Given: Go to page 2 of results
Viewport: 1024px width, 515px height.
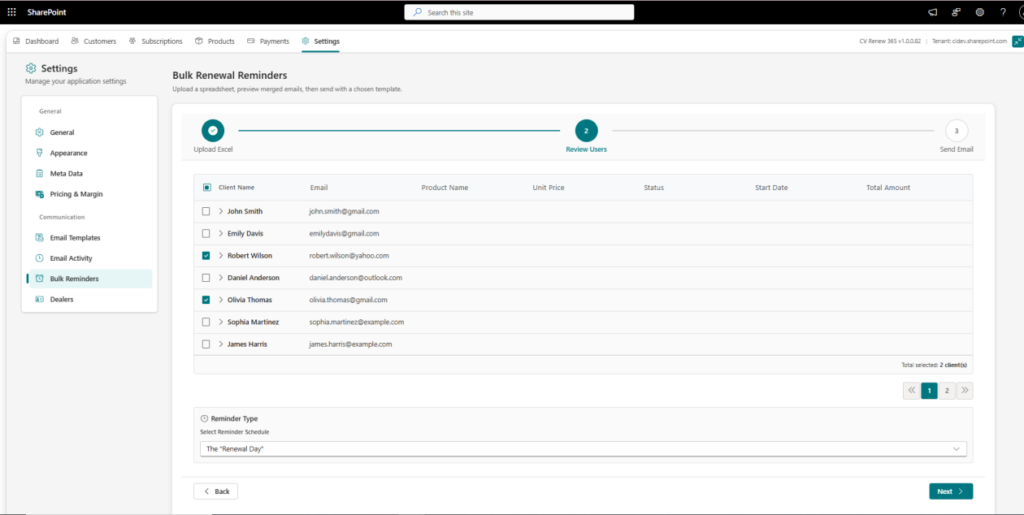Looking at the screenshot, I should point(947,391).
